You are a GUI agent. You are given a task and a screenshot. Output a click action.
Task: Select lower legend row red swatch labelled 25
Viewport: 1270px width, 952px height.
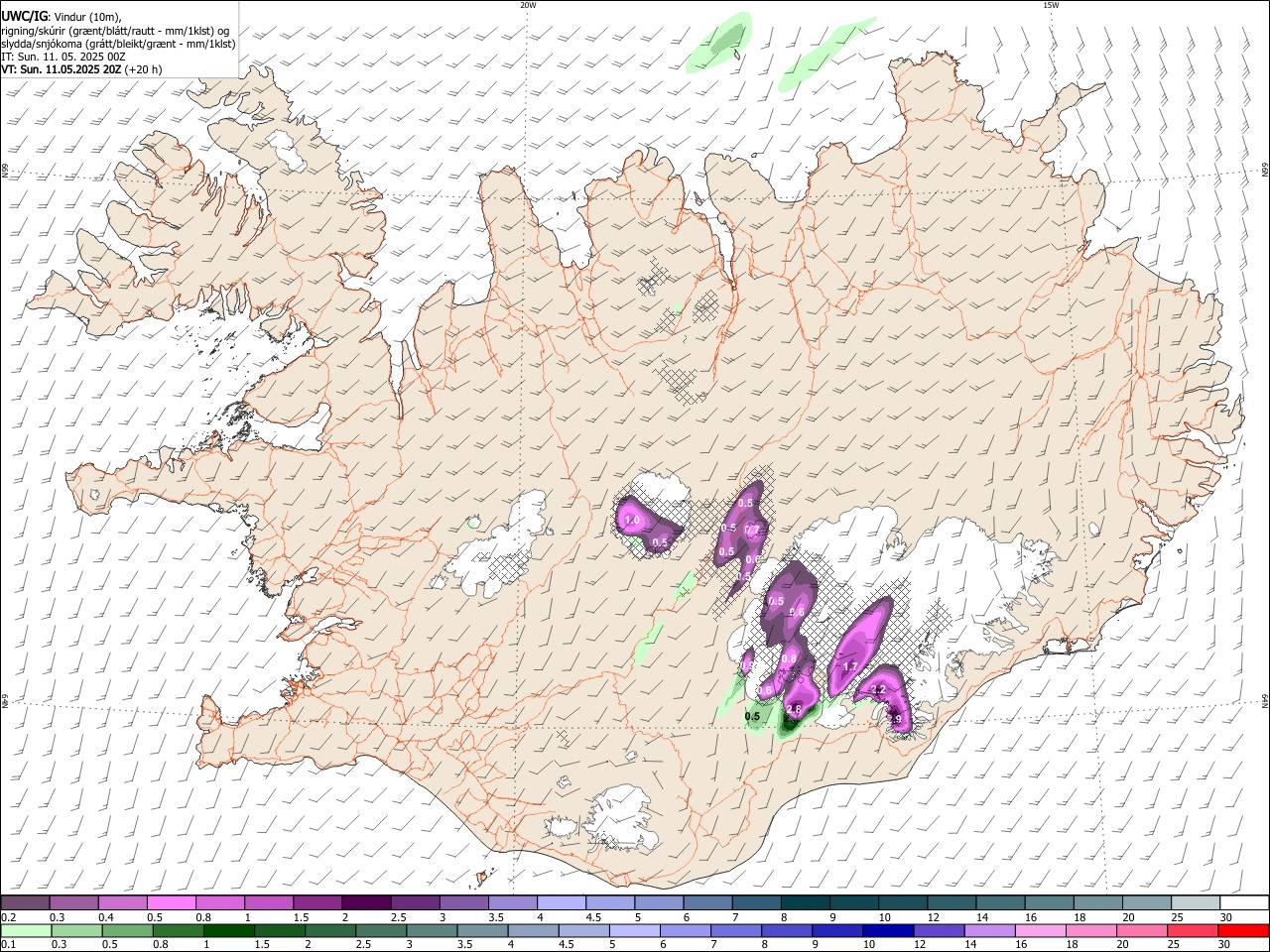tap(1194, 930)
